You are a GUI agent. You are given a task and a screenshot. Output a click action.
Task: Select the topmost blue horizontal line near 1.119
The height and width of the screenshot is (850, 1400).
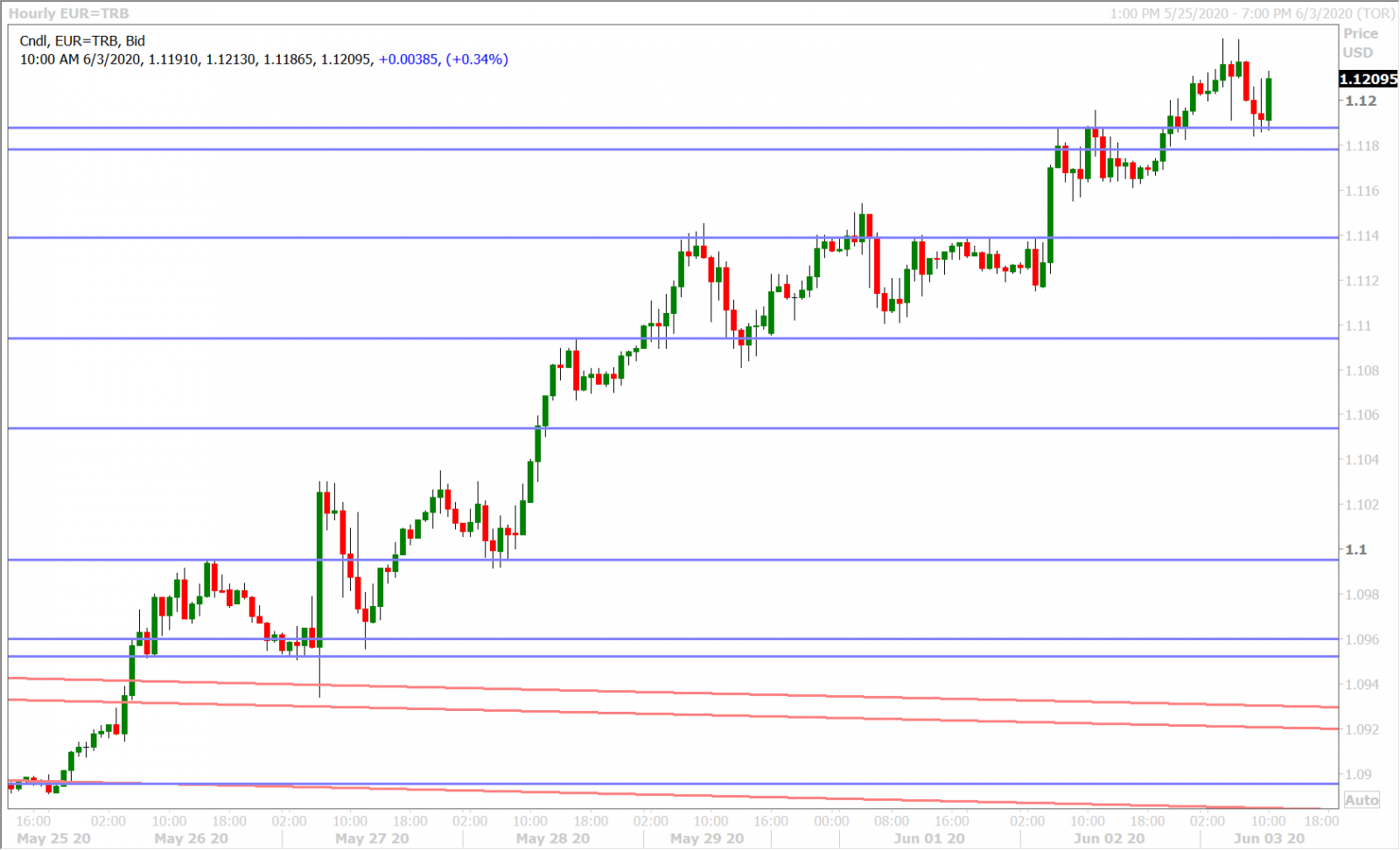(x=612, y=128)
